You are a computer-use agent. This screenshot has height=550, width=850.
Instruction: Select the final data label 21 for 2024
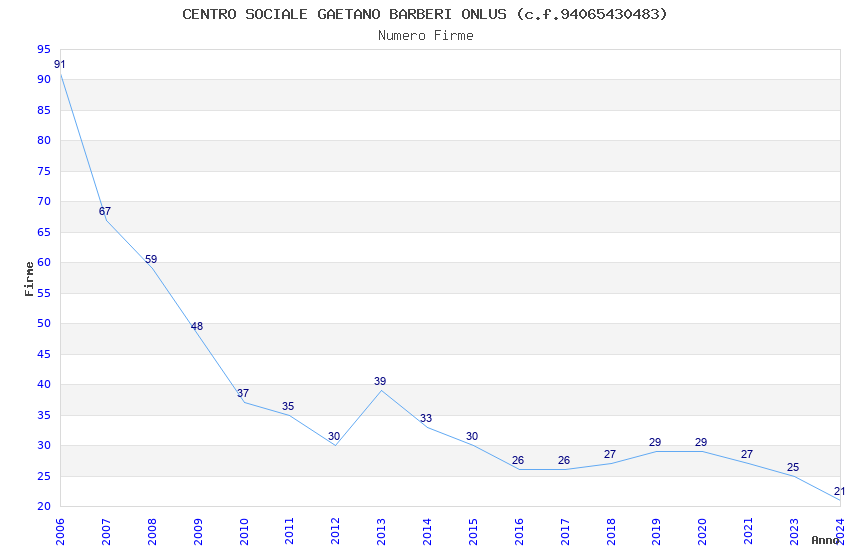(x=839, y=491)
